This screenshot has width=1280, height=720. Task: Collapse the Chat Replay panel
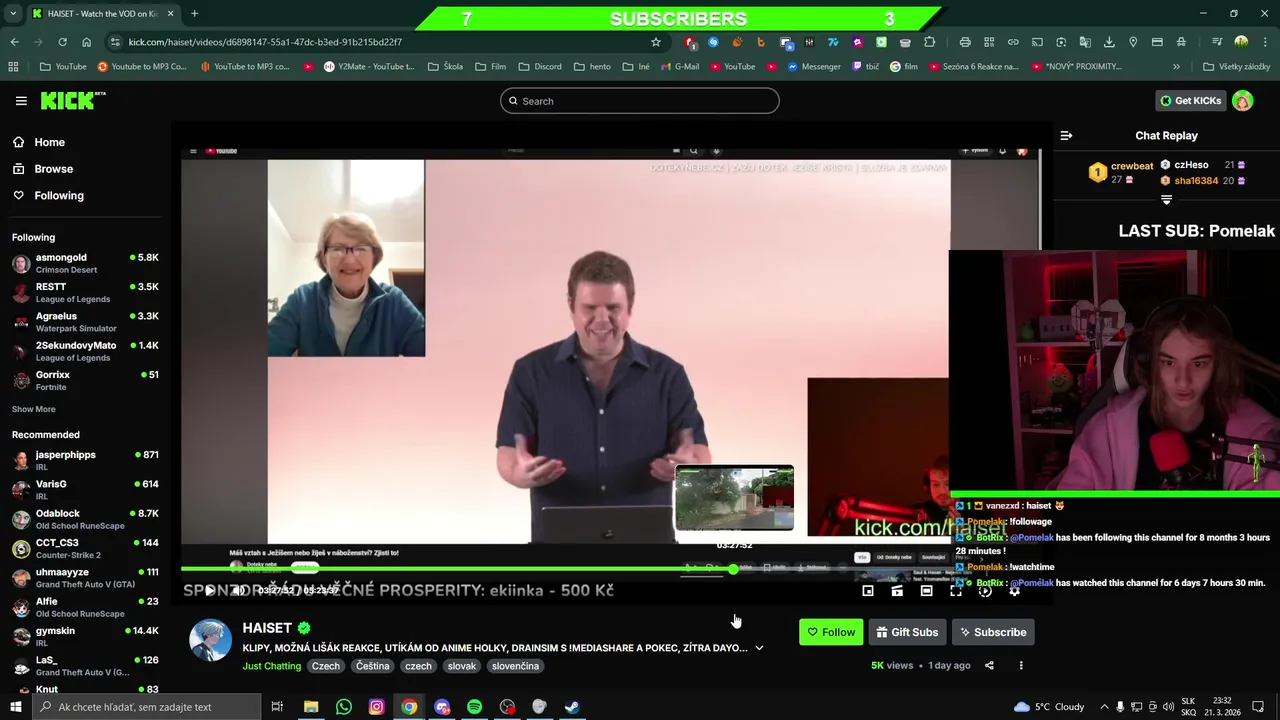pos(1066,135)
